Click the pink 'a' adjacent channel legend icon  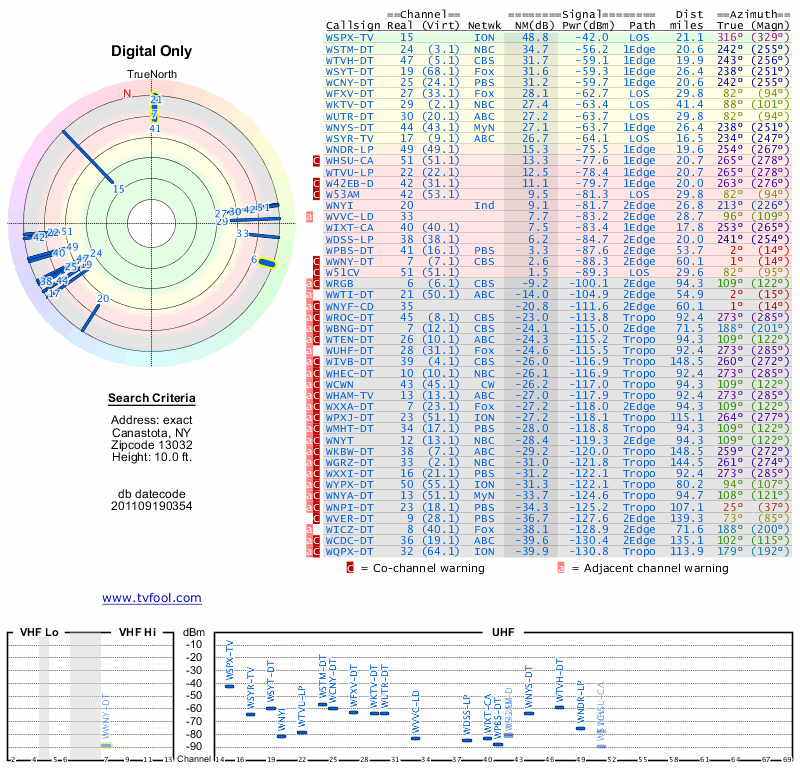point(561,568)
